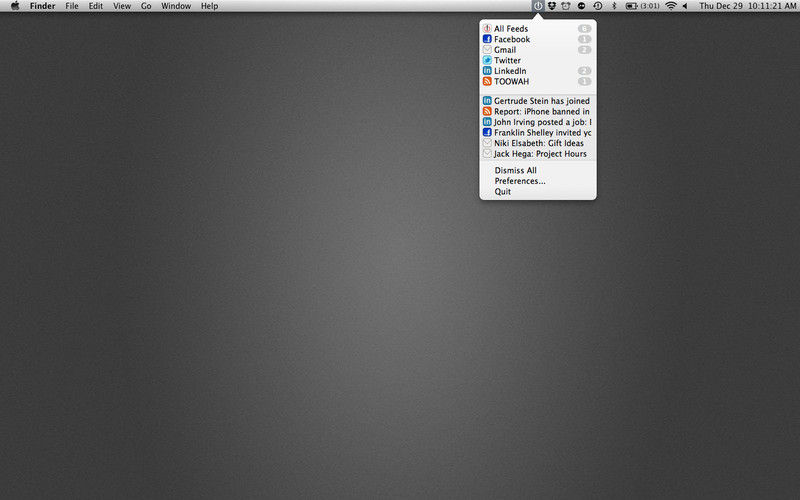
Task: Select the TOOWAH RSS feed
Action: click(x=538, y=82)
